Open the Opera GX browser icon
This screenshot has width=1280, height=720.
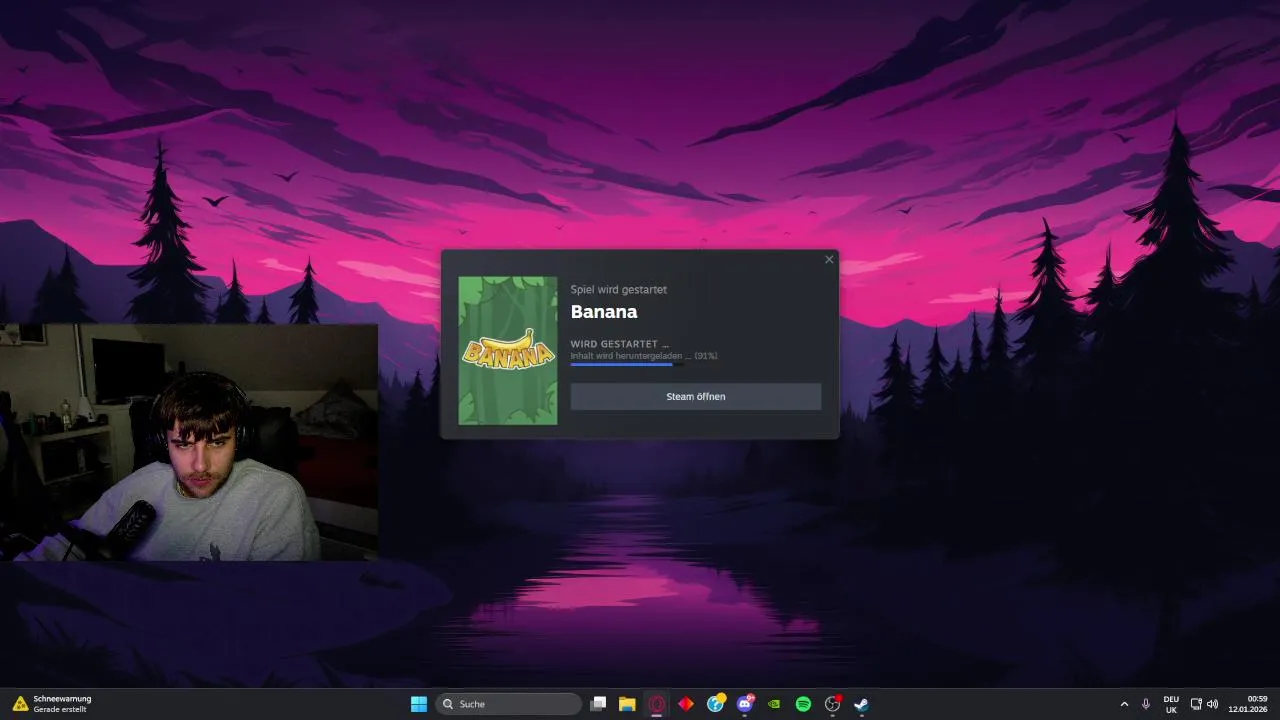[x=657, y=704]
